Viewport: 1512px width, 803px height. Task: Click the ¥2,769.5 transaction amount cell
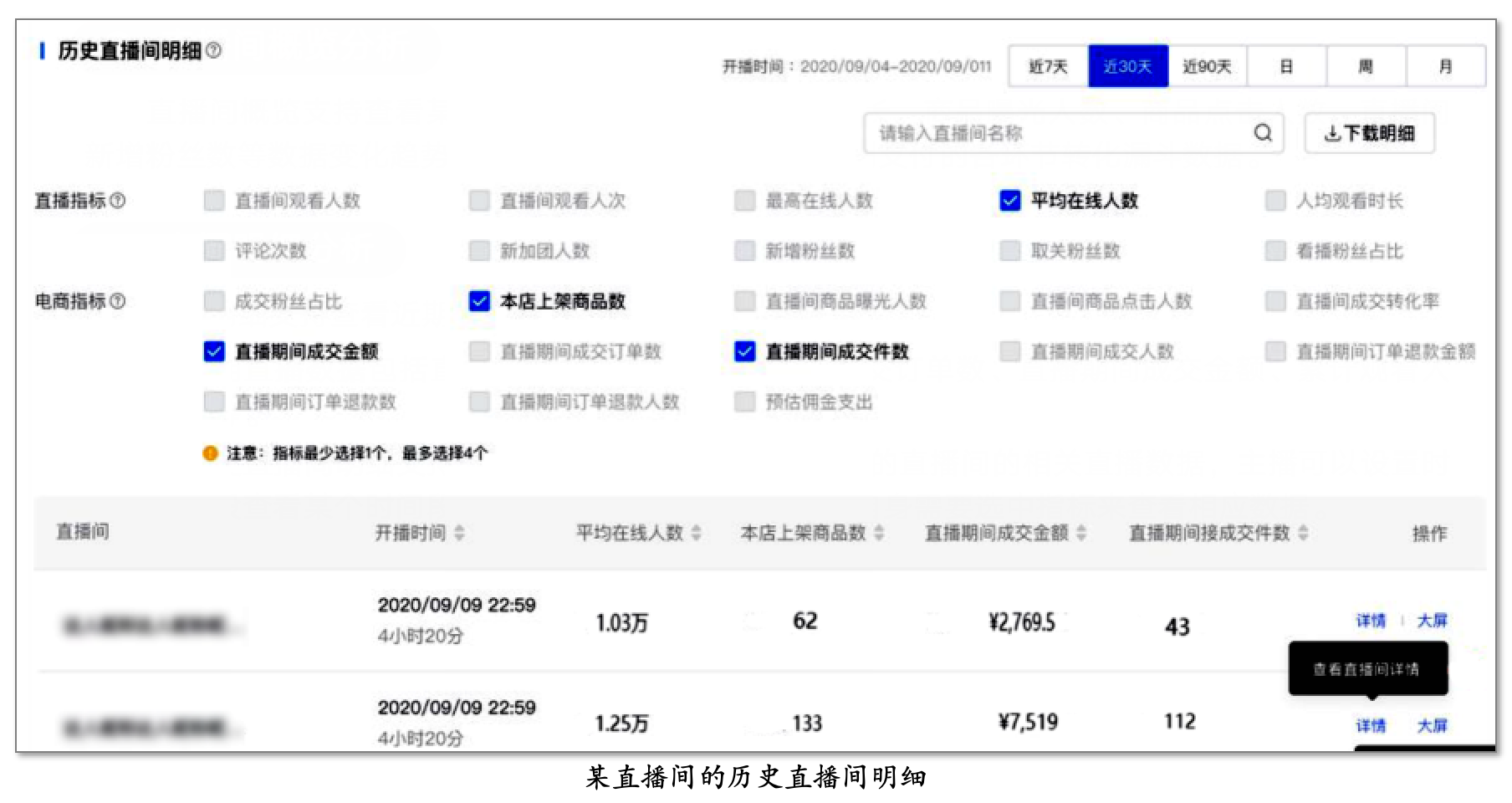[x=1022, y=622]
